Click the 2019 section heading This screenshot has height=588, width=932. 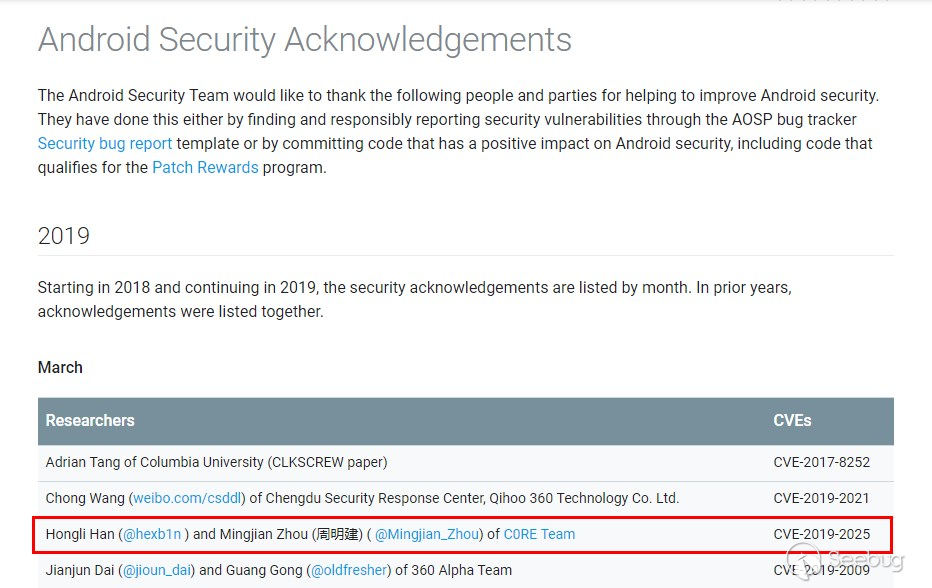(x=64, y=236)
